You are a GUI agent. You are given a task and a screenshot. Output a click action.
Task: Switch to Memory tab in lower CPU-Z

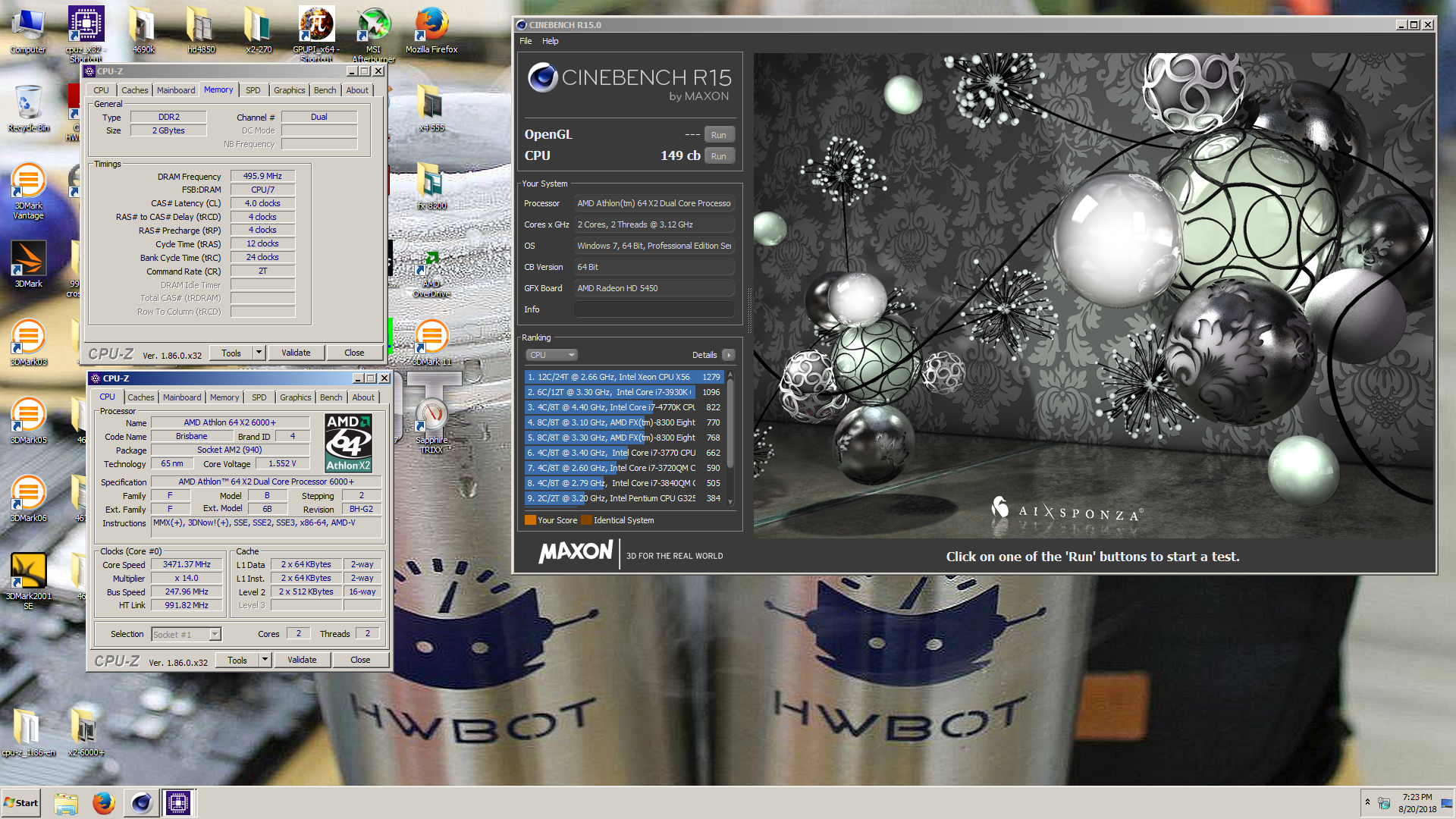[x=224, y=397]
